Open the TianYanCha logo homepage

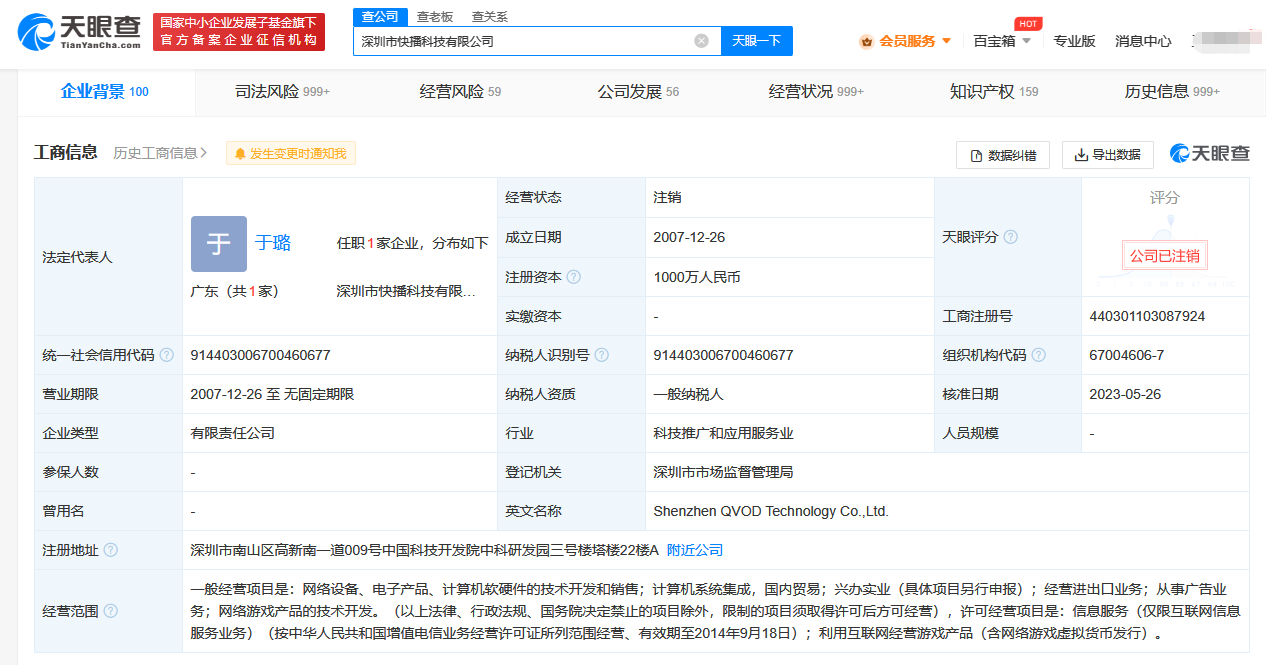coord(79,32)
